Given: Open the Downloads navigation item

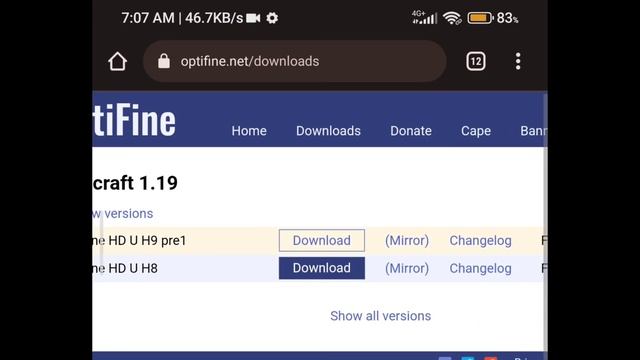Looking at the screenshot, I should pyautogui.click(x=328, y=131).
